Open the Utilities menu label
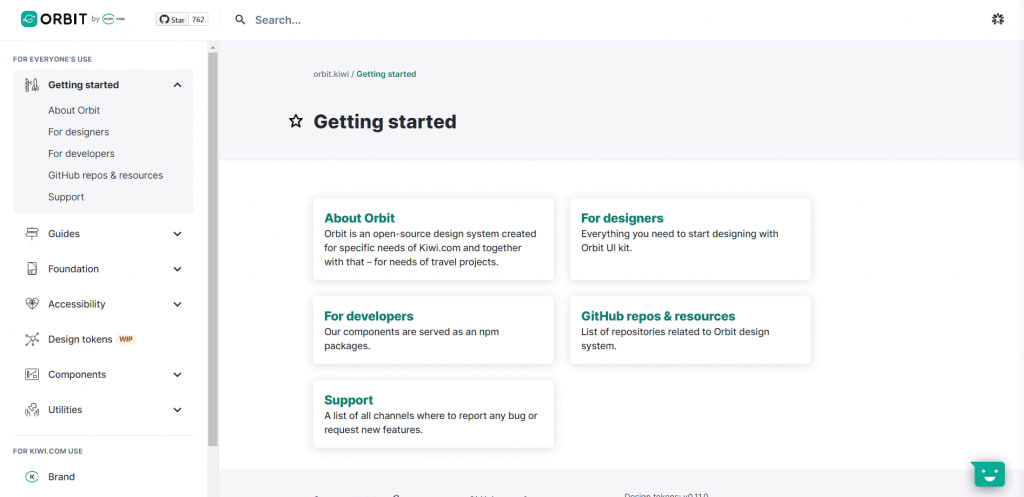Viewport: 1024px width, 497px height. click(x=65, y=410)
